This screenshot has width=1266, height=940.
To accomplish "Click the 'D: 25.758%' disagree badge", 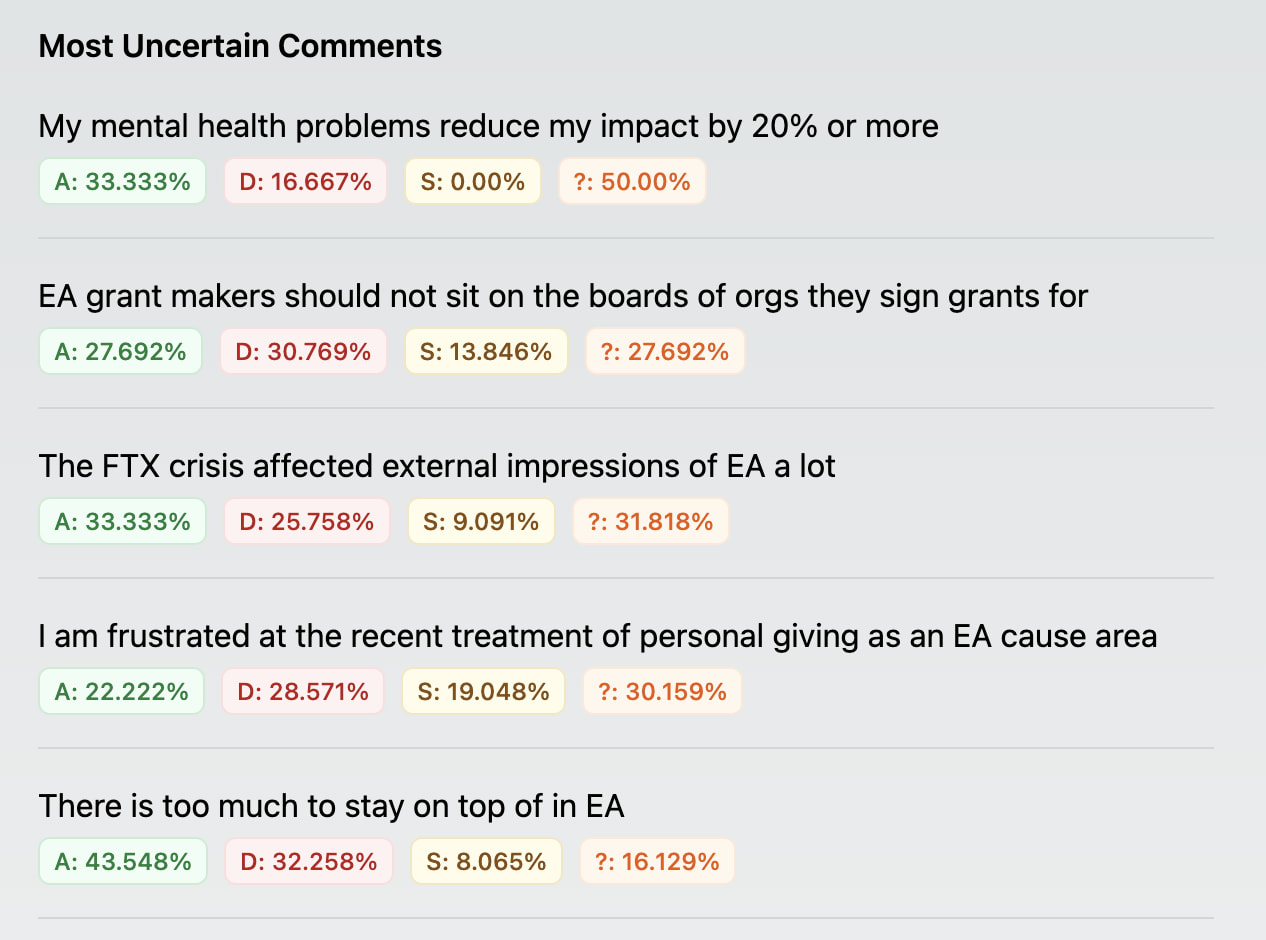I will click(x=307, y=521).
